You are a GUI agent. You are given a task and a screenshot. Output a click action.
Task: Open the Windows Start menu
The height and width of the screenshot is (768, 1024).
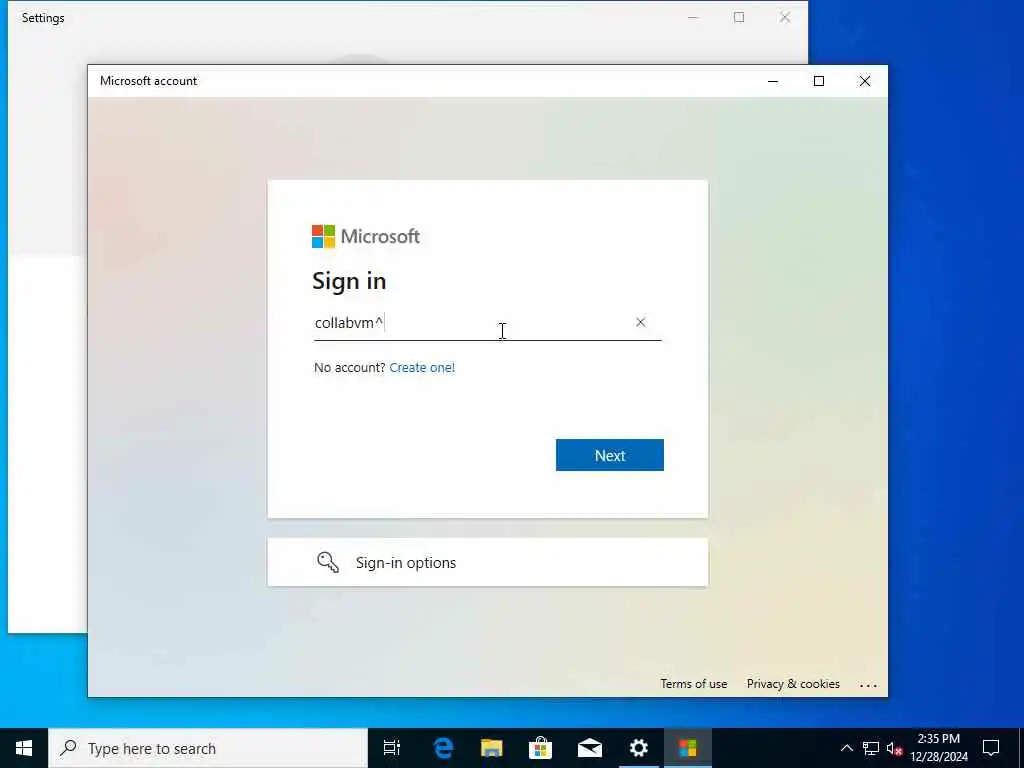point(24,748)
